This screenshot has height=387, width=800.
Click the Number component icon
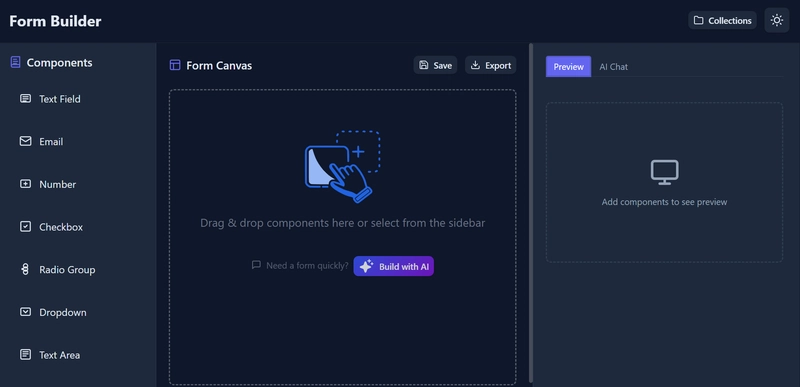coord(26,184)
